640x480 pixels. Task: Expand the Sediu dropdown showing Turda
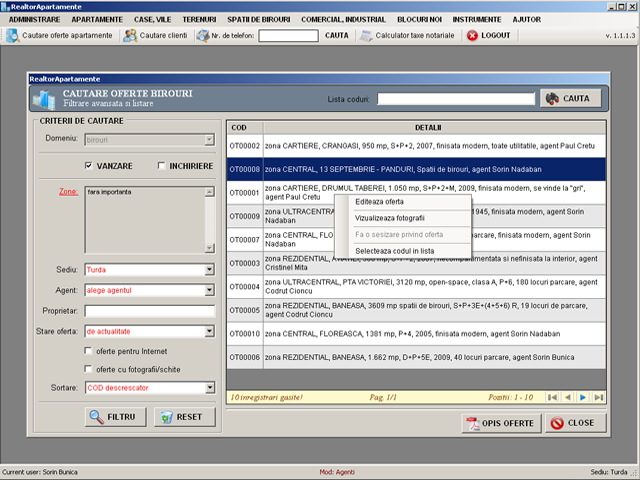coord(209,270)
